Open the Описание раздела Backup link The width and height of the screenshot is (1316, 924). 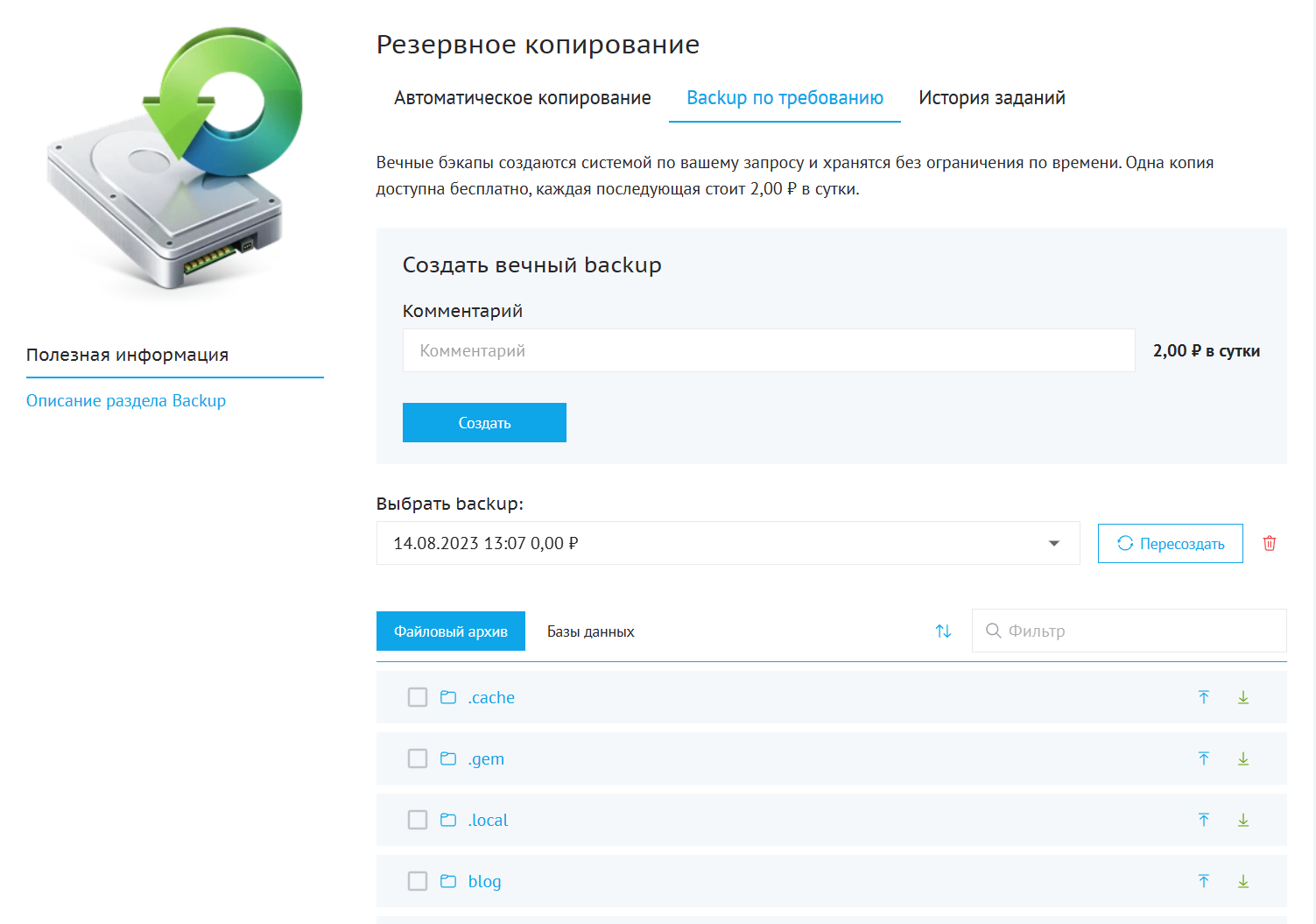[x=126, y=400]
